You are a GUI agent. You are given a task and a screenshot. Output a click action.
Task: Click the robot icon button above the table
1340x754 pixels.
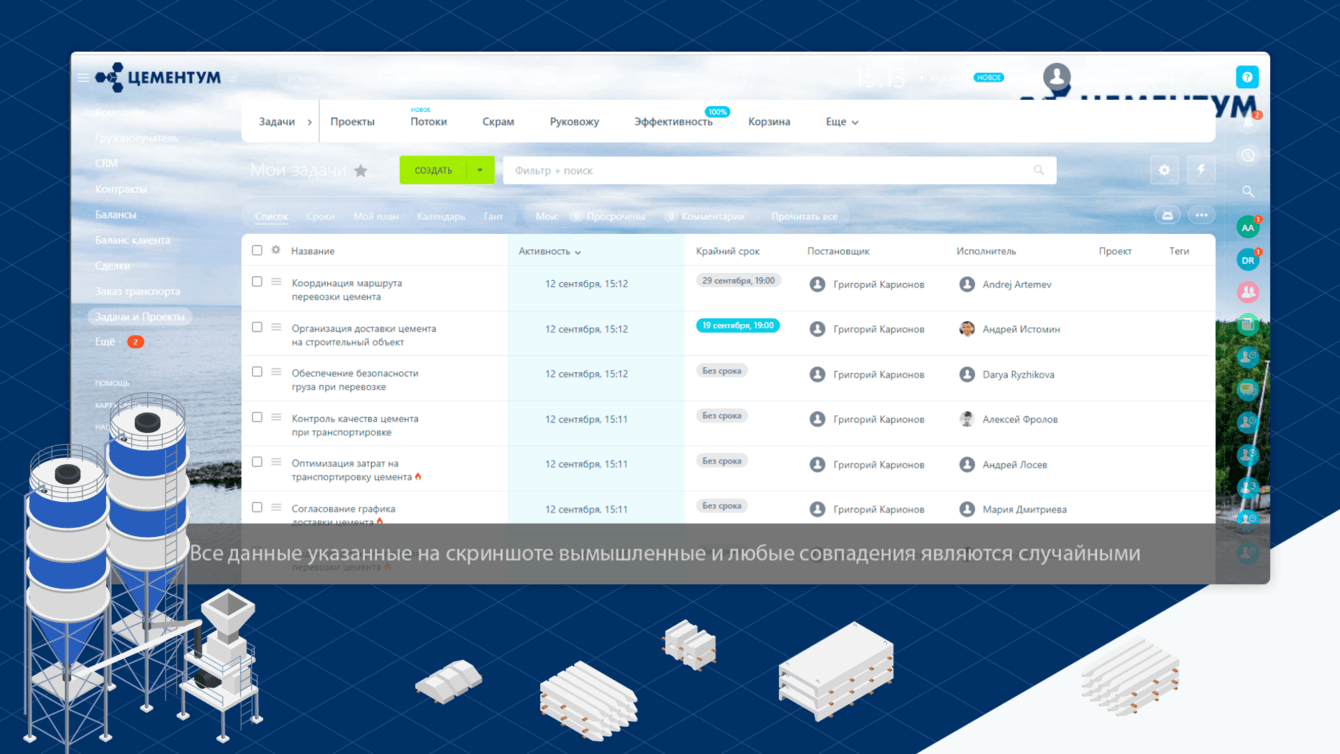pos(1167,215)
